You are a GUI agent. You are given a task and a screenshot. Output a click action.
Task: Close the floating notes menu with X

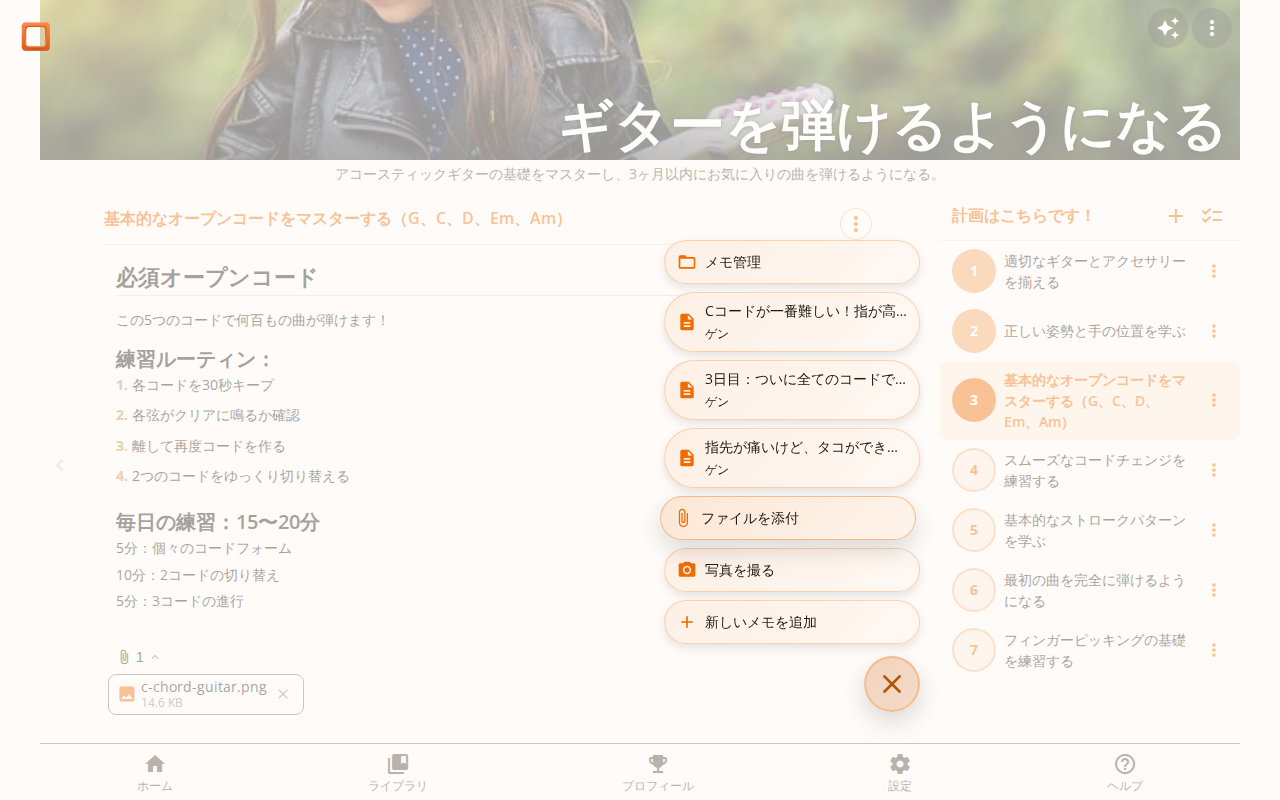click(892, 684)
